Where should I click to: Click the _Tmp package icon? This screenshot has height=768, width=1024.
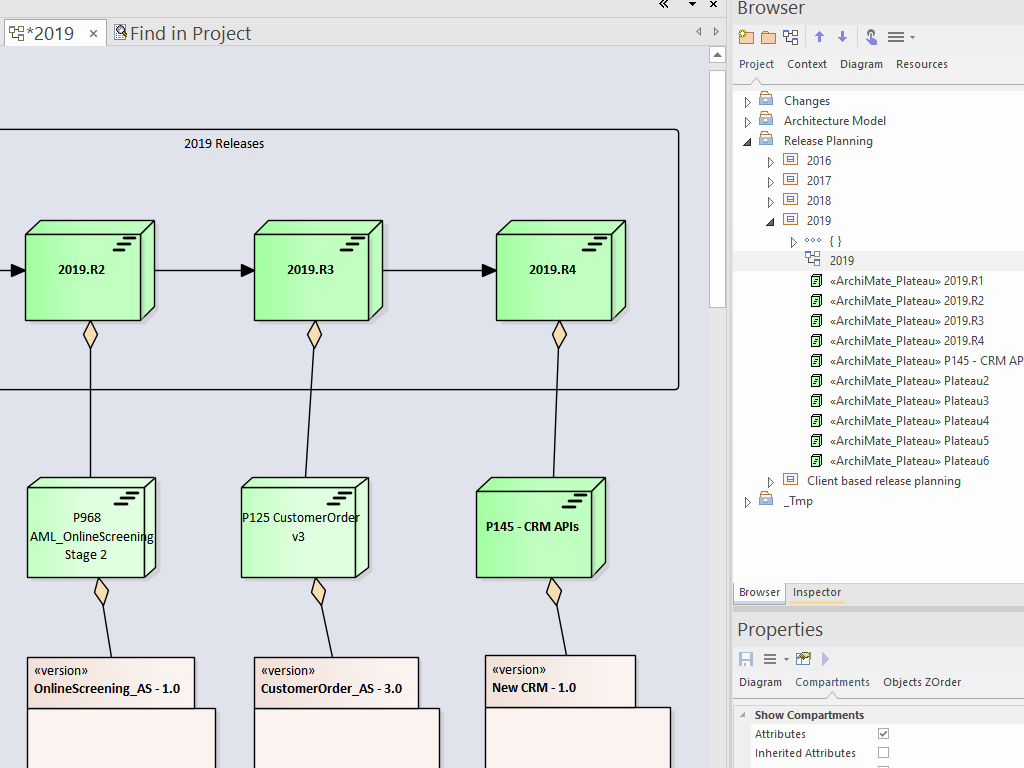[x=766, y=500]
